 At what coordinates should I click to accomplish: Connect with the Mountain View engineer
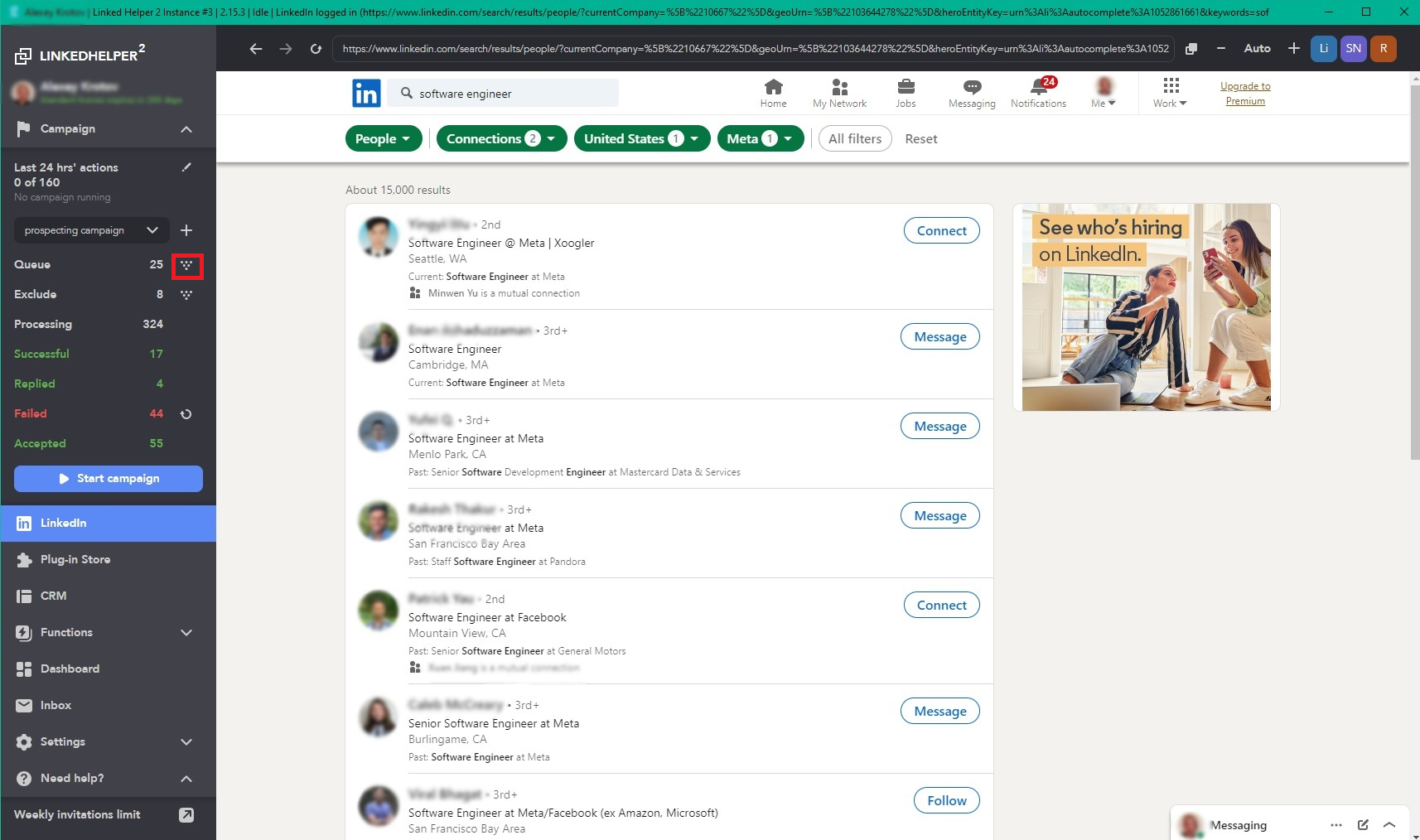[941, 605]
